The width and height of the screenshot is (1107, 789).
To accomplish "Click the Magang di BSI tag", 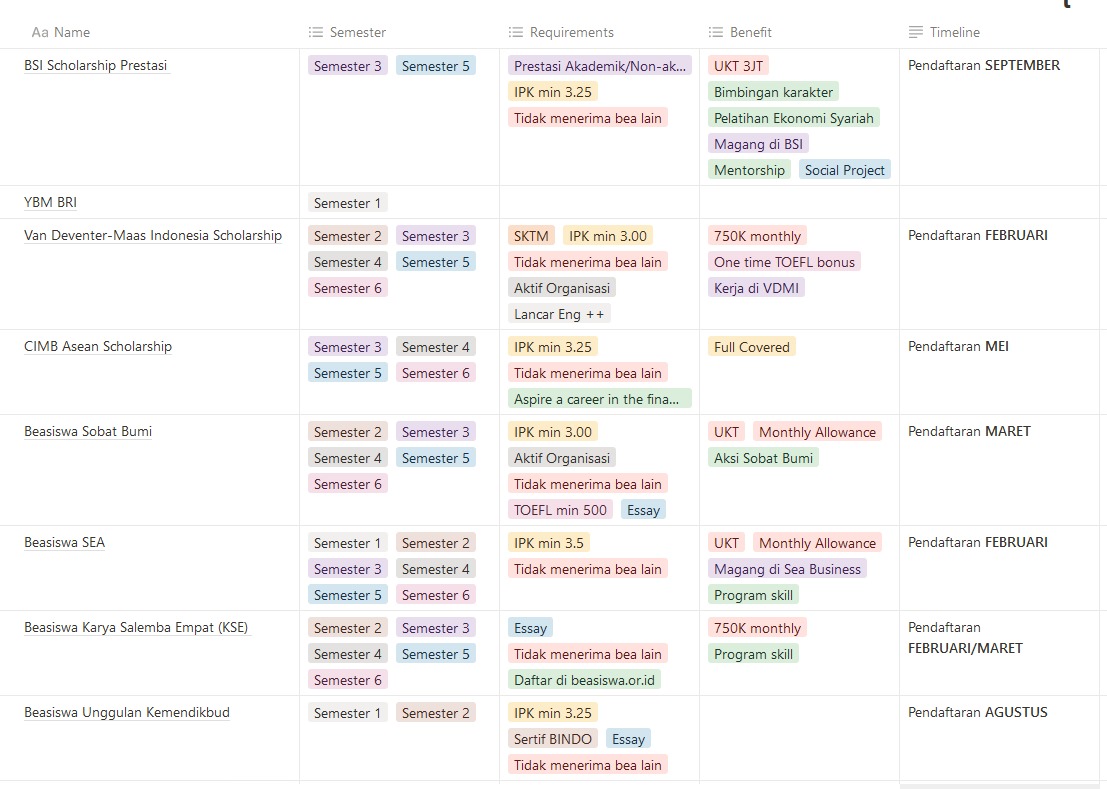I will [x=758, y=145].
